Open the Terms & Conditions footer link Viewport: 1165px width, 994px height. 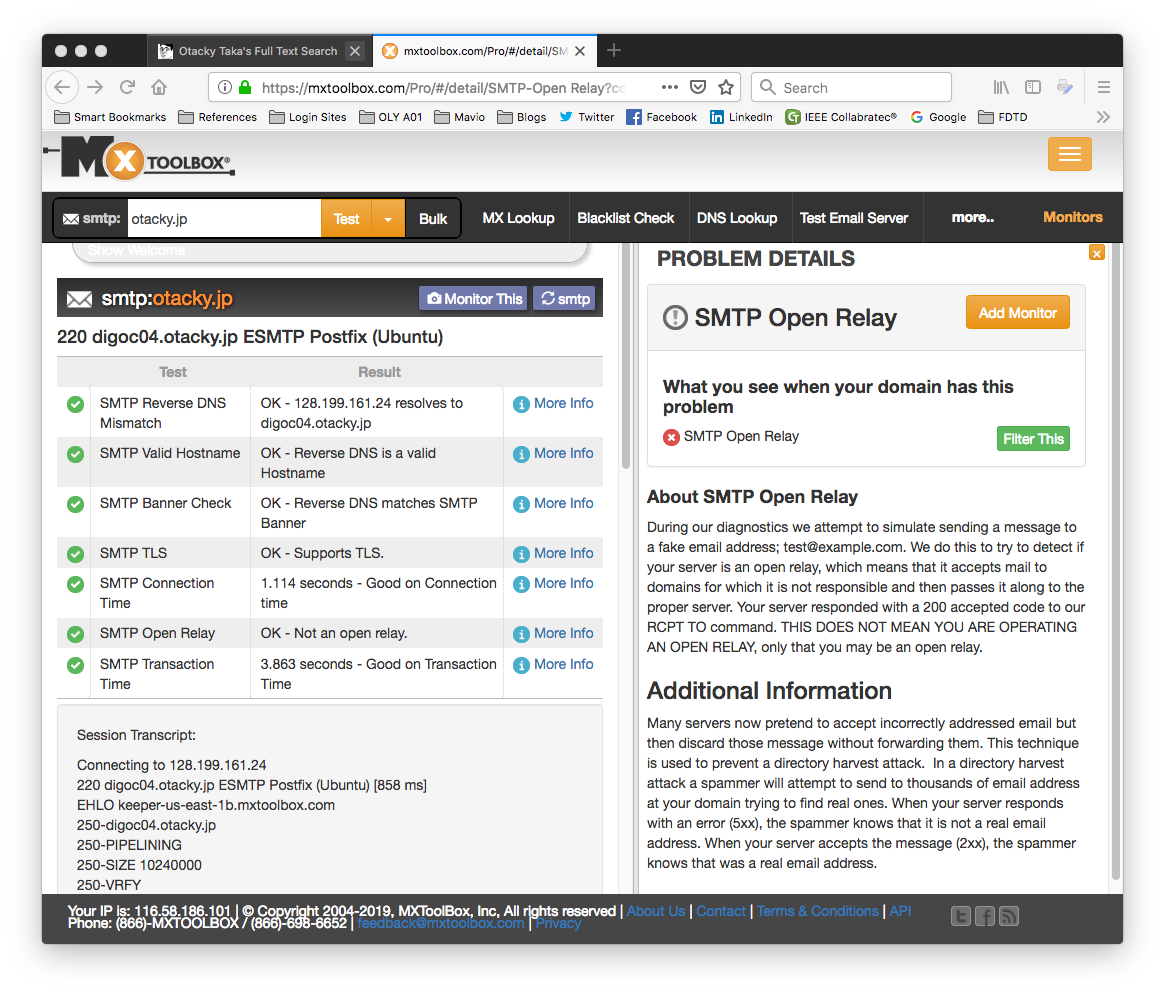[817, 911]
